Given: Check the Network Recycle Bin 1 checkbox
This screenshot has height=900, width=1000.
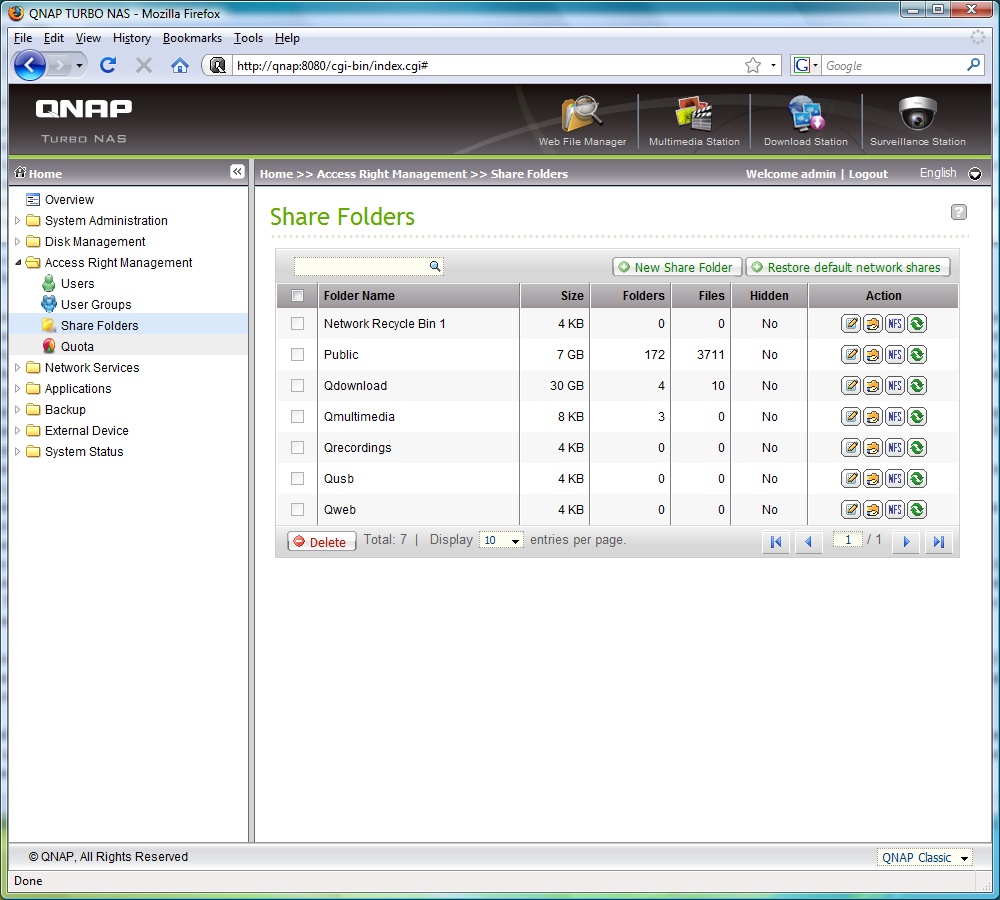Looking at the screenshot, I should pyautogui.click(x=297, y=323).
